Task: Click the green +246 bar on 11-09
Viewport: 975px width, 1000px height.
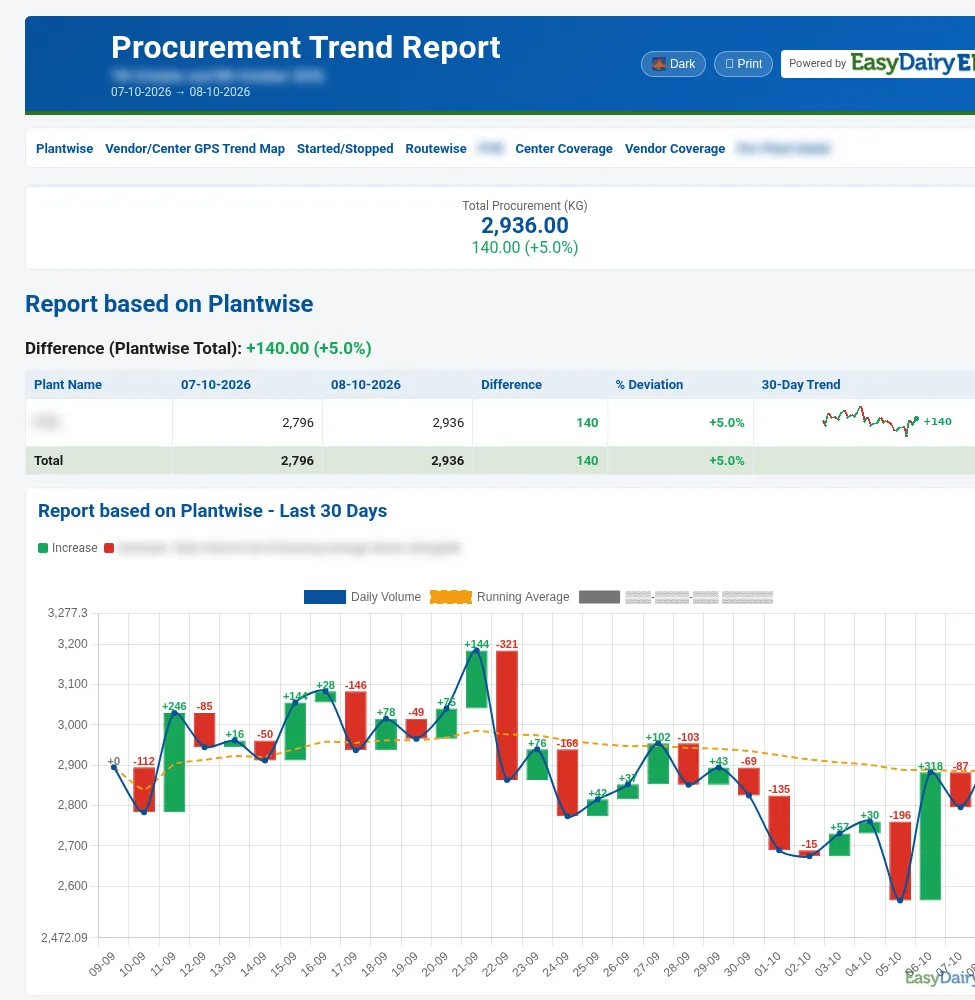Action: pos(174,762)
